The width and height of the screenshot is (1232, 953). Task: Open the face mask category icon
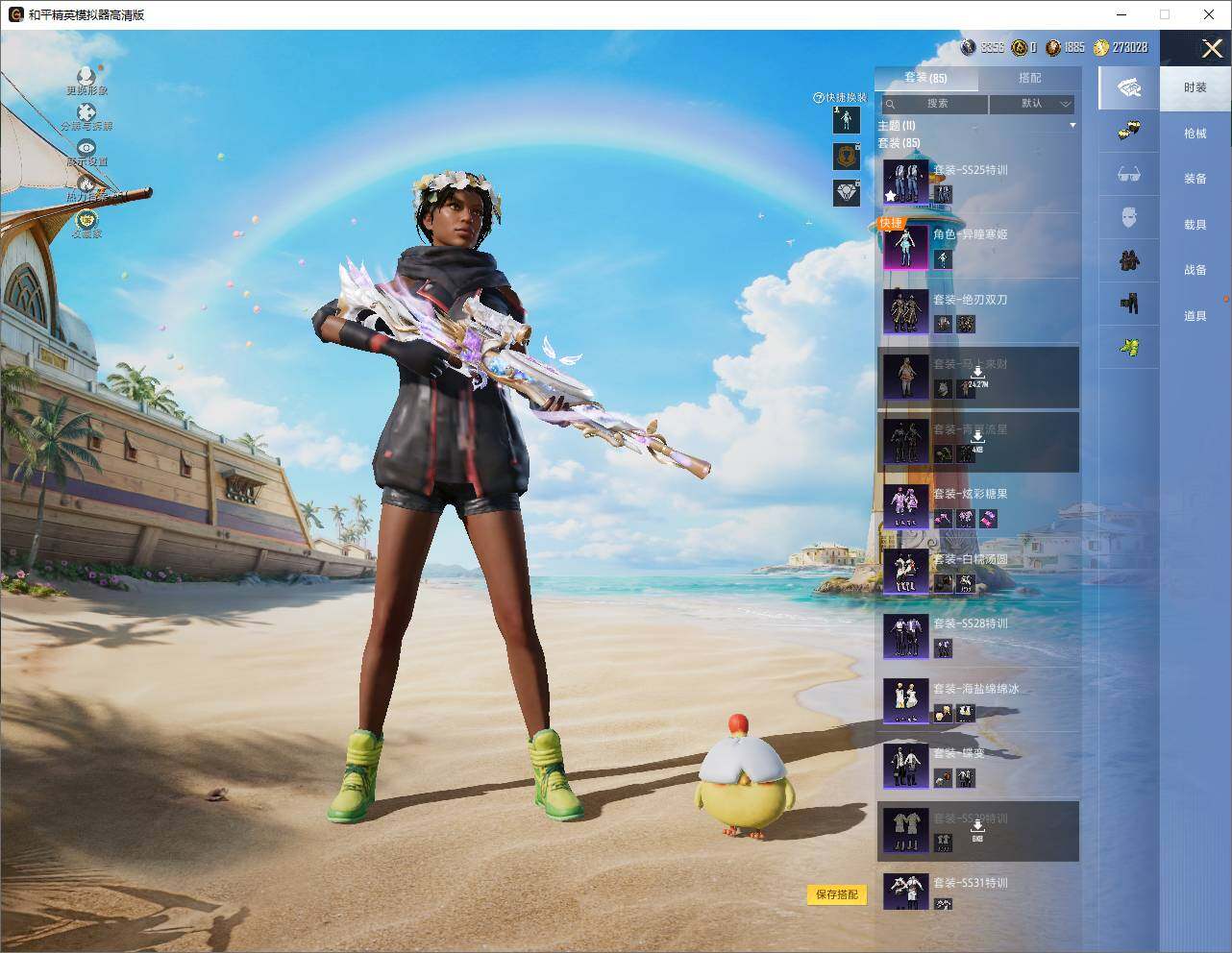click(1129, 218)
